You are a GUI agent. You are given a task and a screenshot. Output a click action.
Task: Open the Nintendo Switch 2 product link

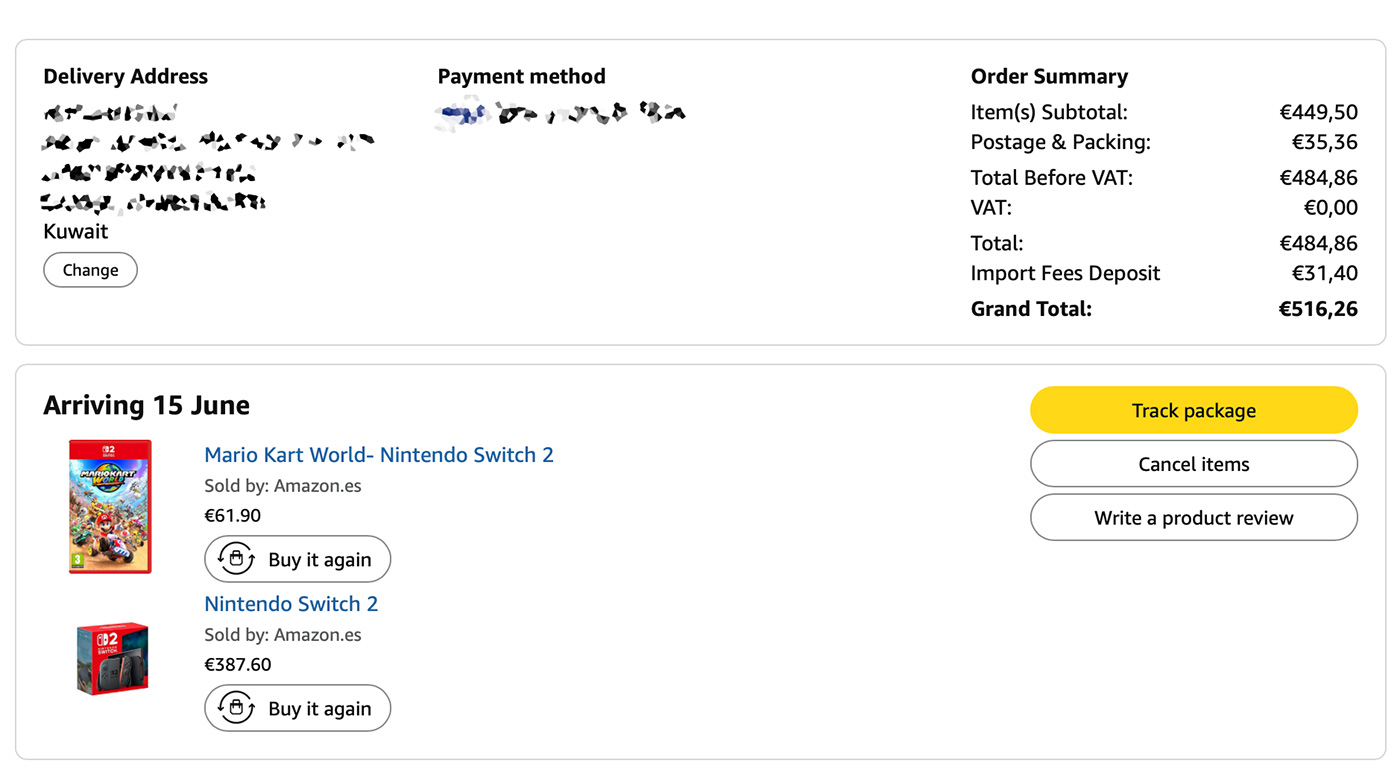(291, 604)
